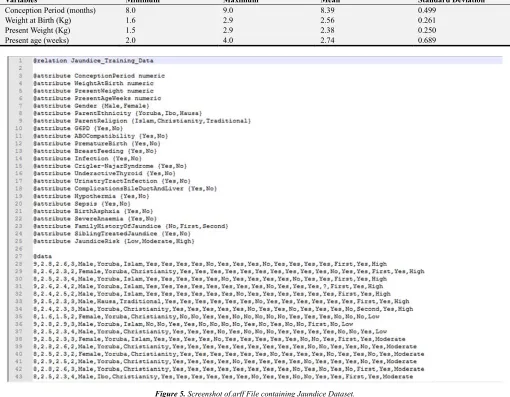The width and height of the screenshot is (510, 397).
Task: Click the '@attribute Sepsis {Yes,No}' line
Action: pyautogui.click(x=82, y=204)
